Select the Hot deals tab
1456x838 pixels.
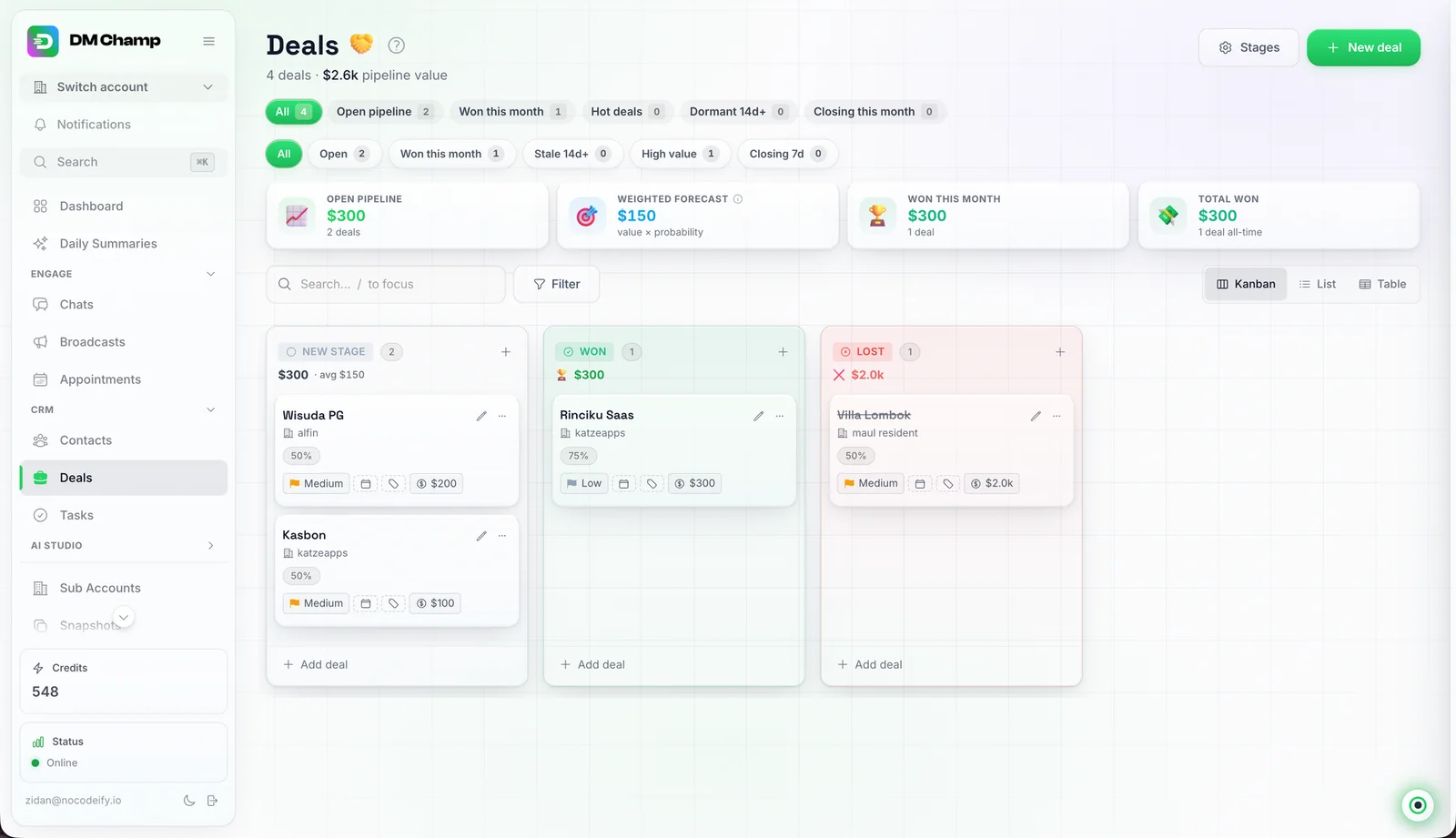point(627,112)
